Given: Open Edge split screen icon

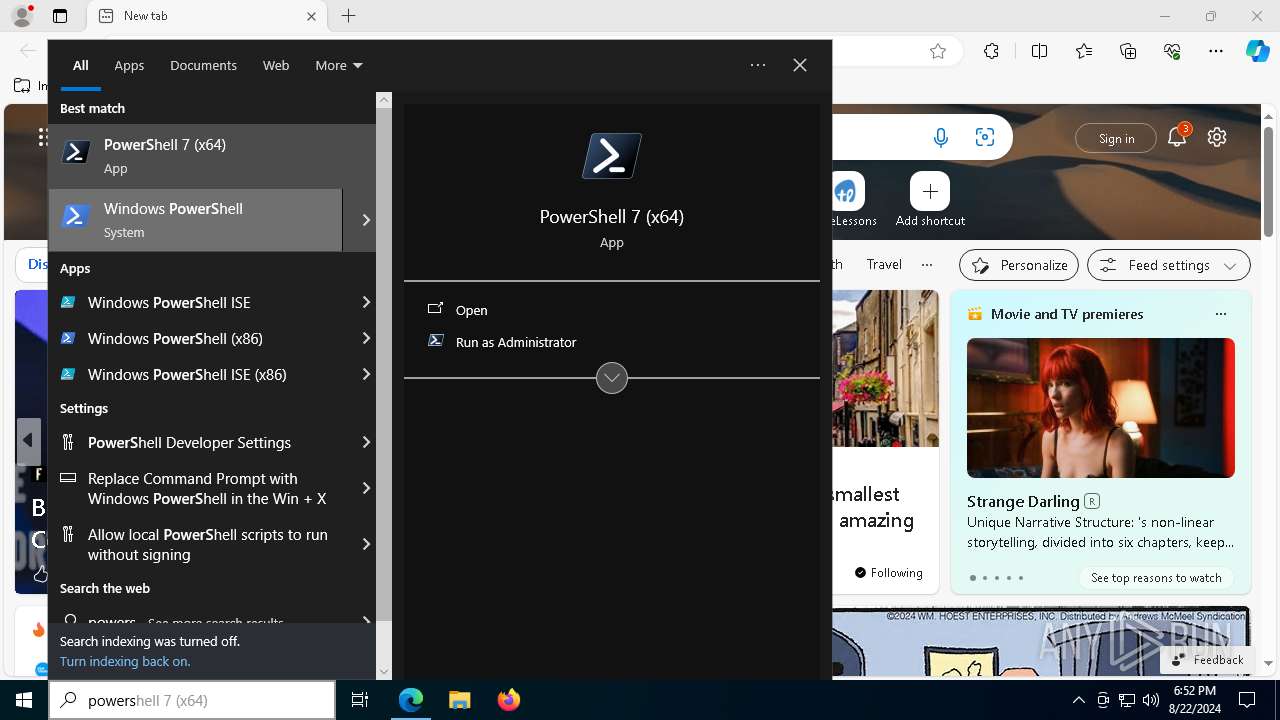Looking at the screenshot, I should tap(1039, 51).
